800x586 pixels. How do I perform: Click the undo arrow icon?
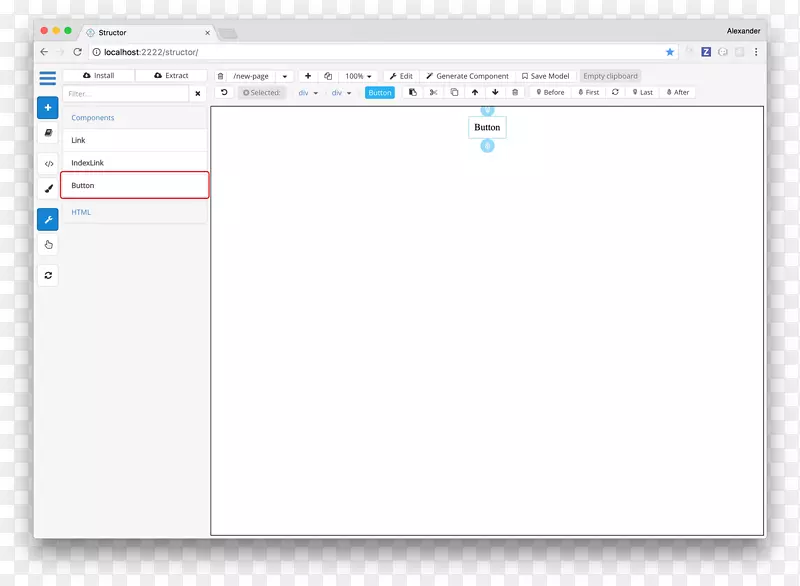(225, 92)
